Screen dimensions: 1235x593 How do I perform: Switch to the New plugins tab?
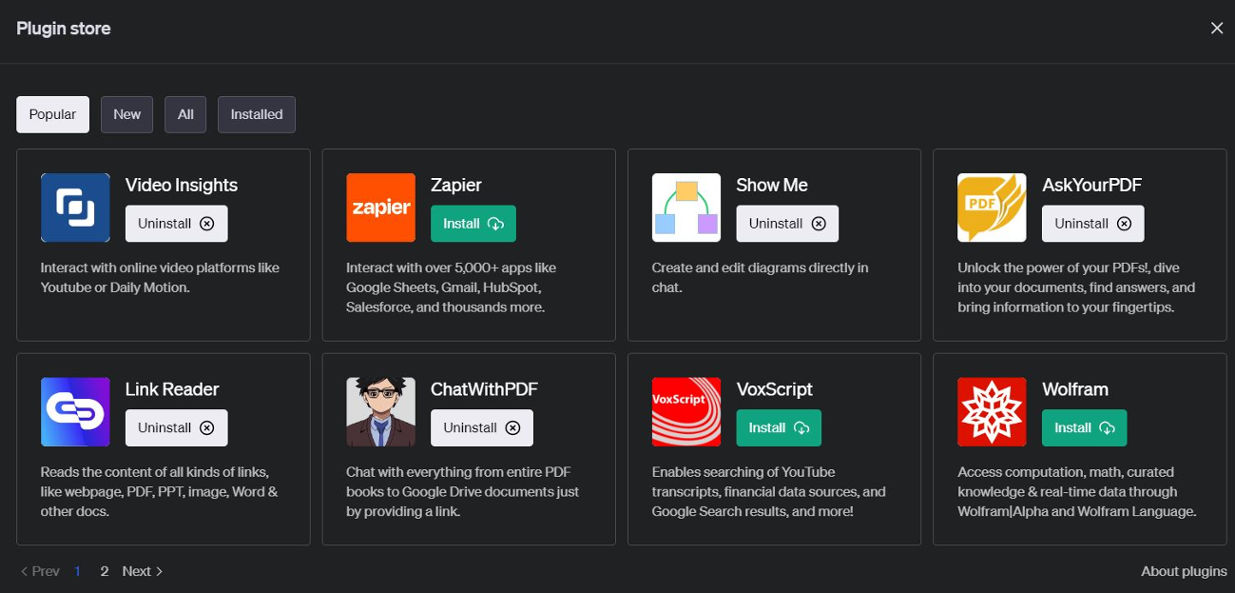point(127,114)
